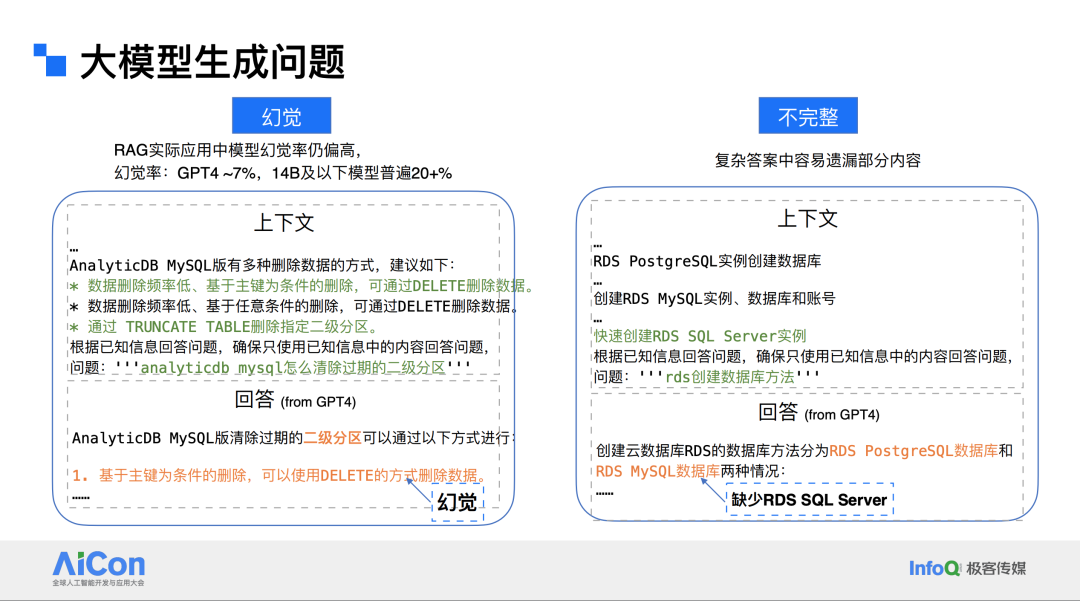Click the left panel 上下文 heading
Image resolution: width=1080 pixels, height=601 pixels.
(284, 222)
